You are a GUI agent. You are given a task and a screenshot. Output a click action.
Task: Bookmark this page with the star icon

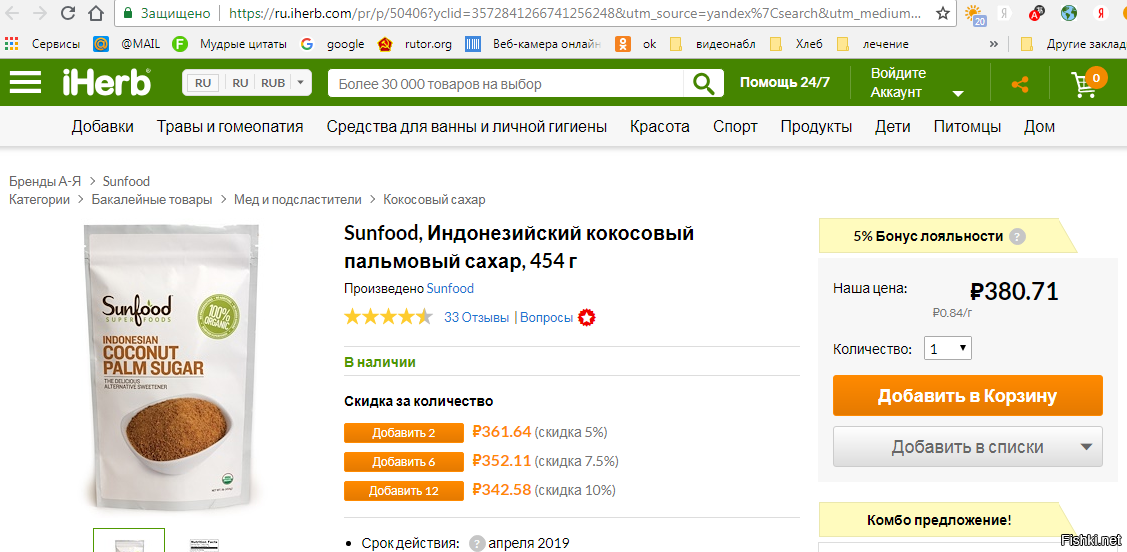coord(943,14)
